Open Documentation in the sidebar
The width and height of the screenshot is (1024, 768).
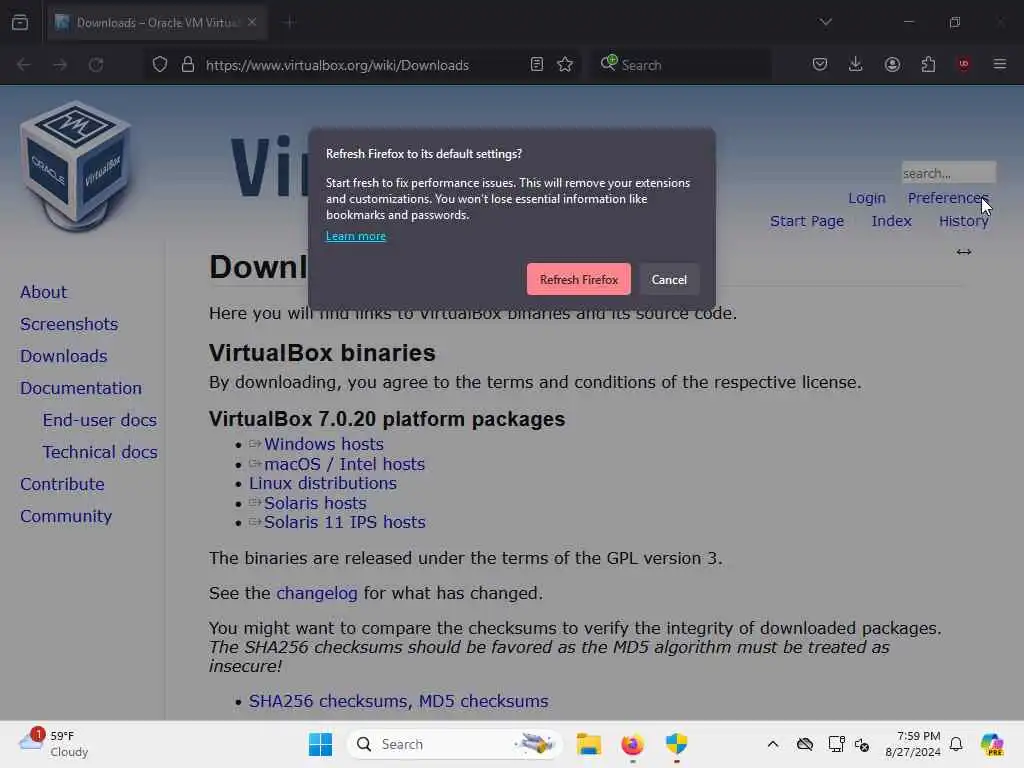coord(81,389)
